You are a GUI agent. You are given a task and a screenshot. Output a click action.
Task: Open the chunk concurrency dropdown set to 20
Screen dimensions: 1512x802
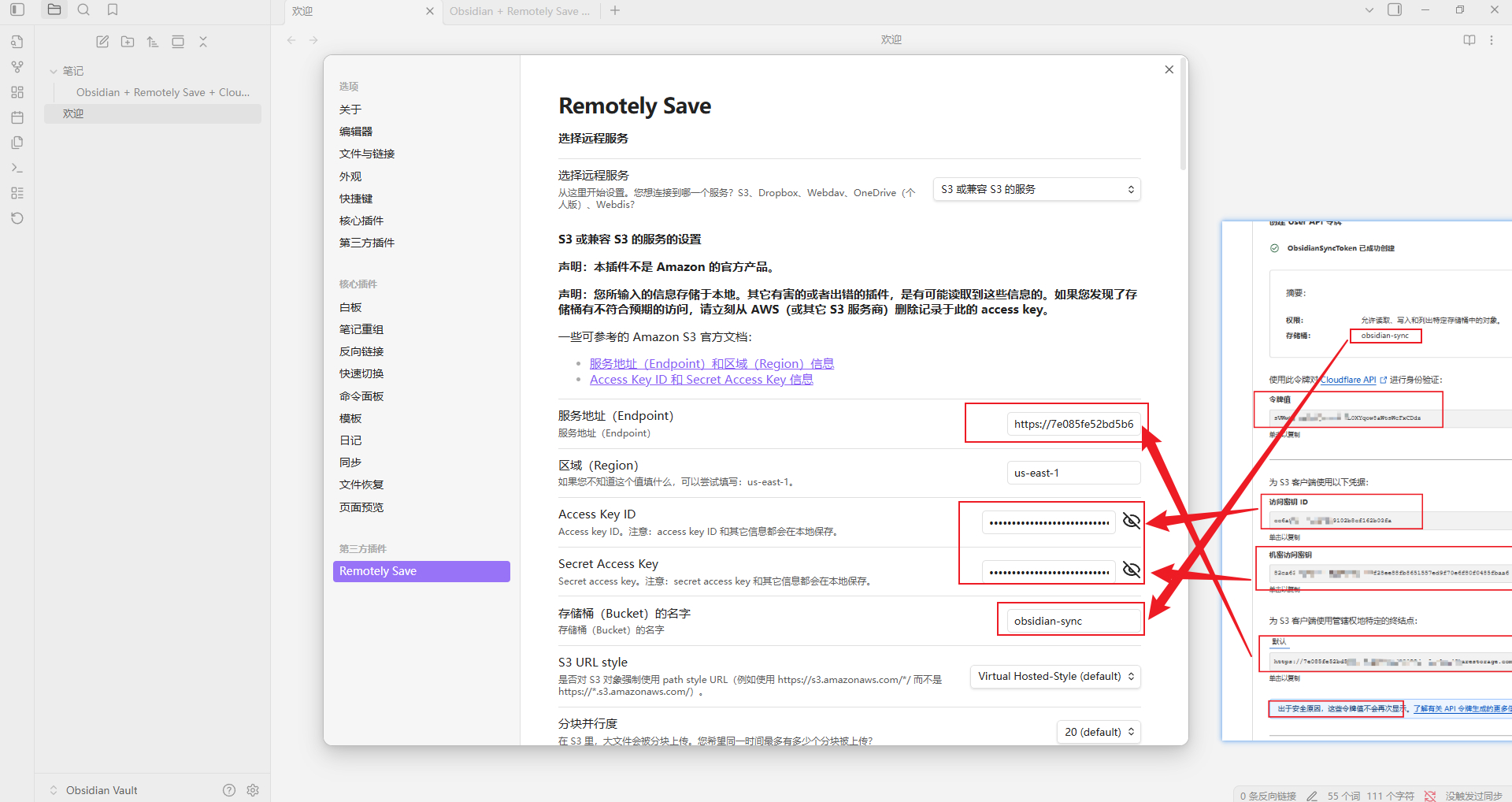pyautogui.click(x=1099, y=732)
